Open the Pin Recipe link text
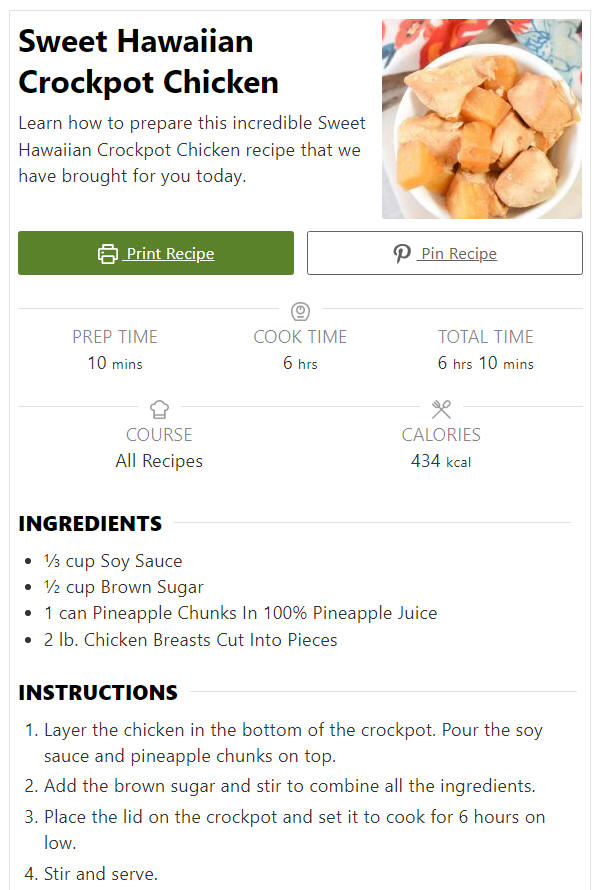Viewport: 596px width, 890px height. [x=459, y=253]
